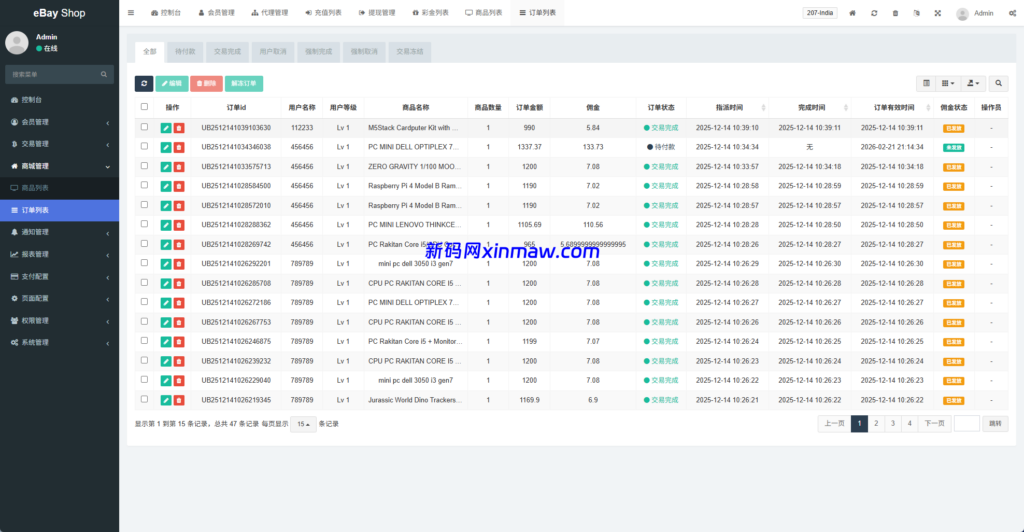Go to page 2 in pagination

click(876, 424)
